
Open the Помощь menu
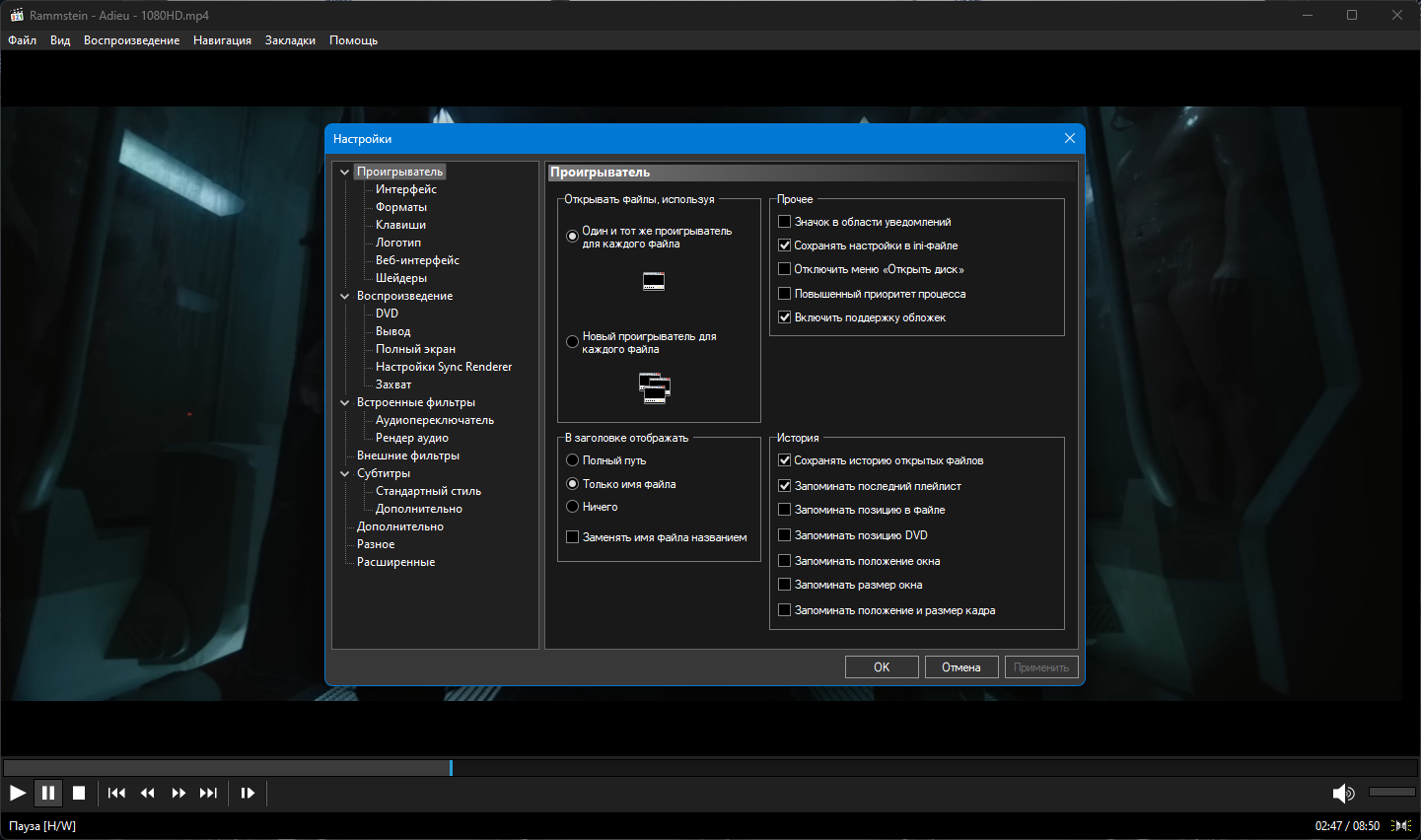pos(353,40)
